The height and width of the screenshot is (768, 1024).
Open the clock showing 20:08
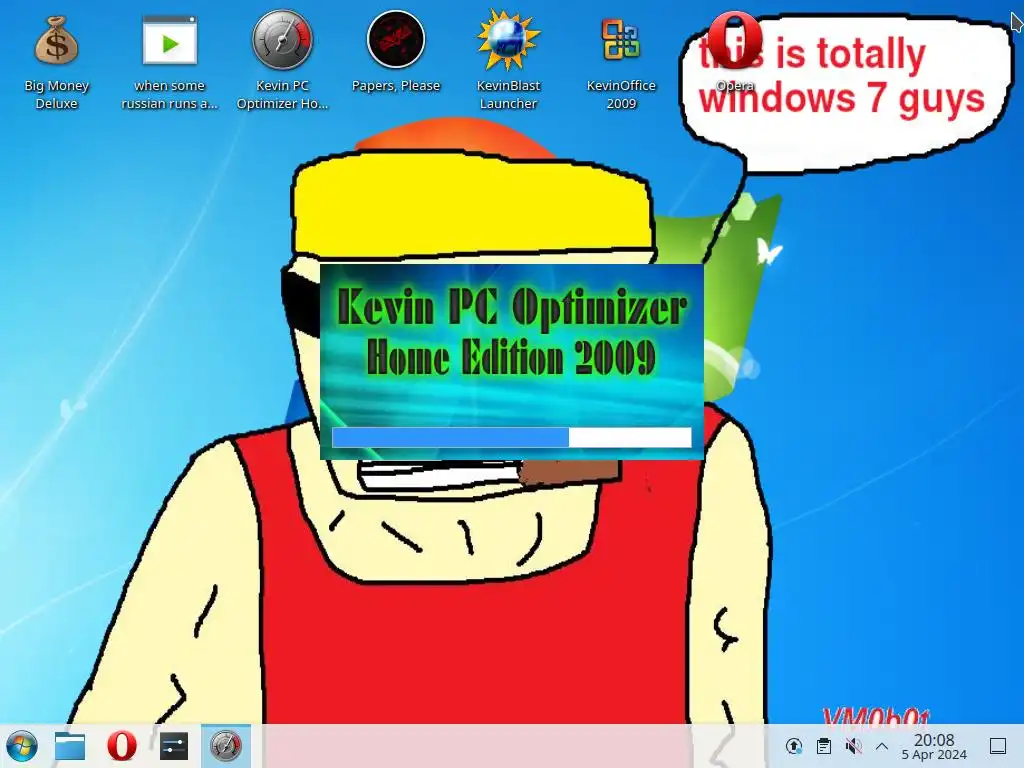(934, 746)
